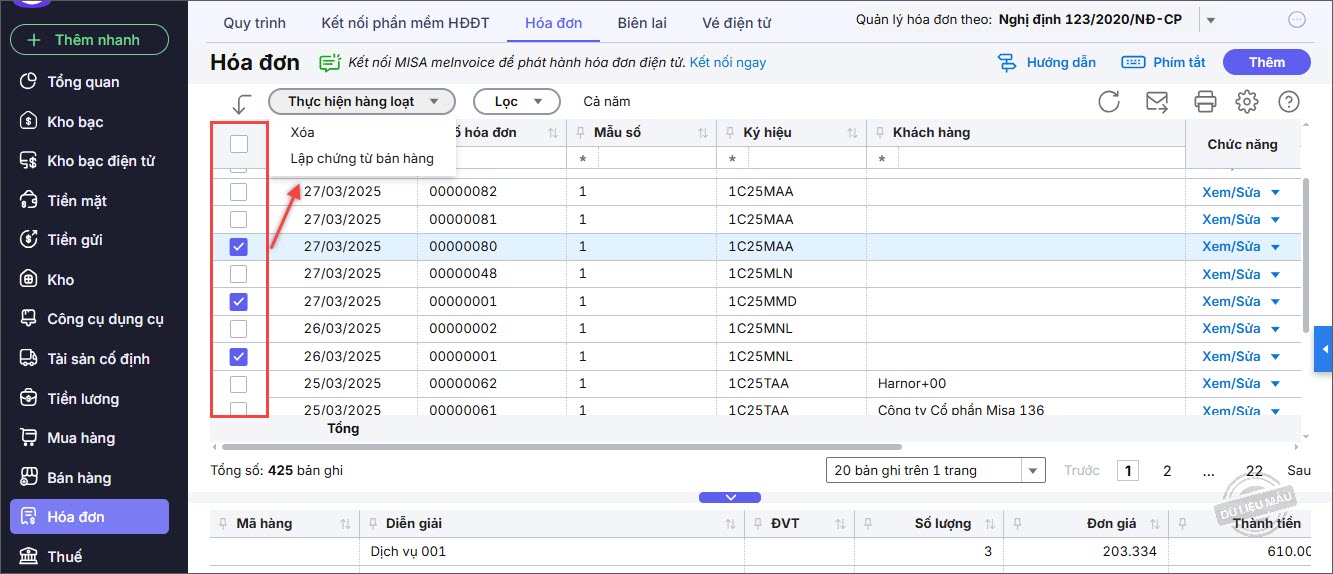Uncheck the row for invoice 00000080
This screenshot has width=1333, height=574.
[x=239, y=247]
